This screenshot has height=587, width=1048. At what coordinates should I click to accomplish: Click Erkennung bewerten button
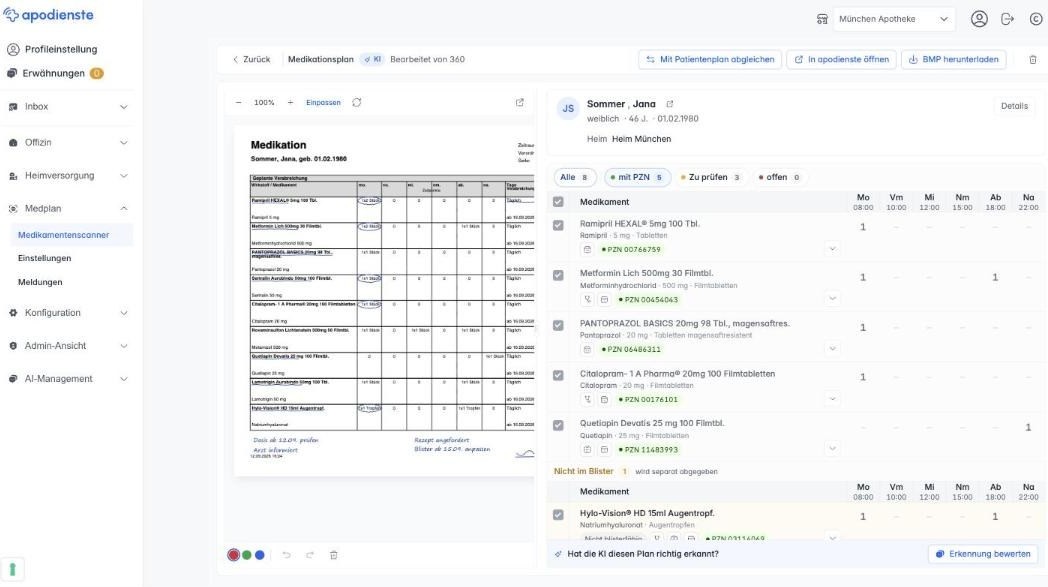(983, 554)
